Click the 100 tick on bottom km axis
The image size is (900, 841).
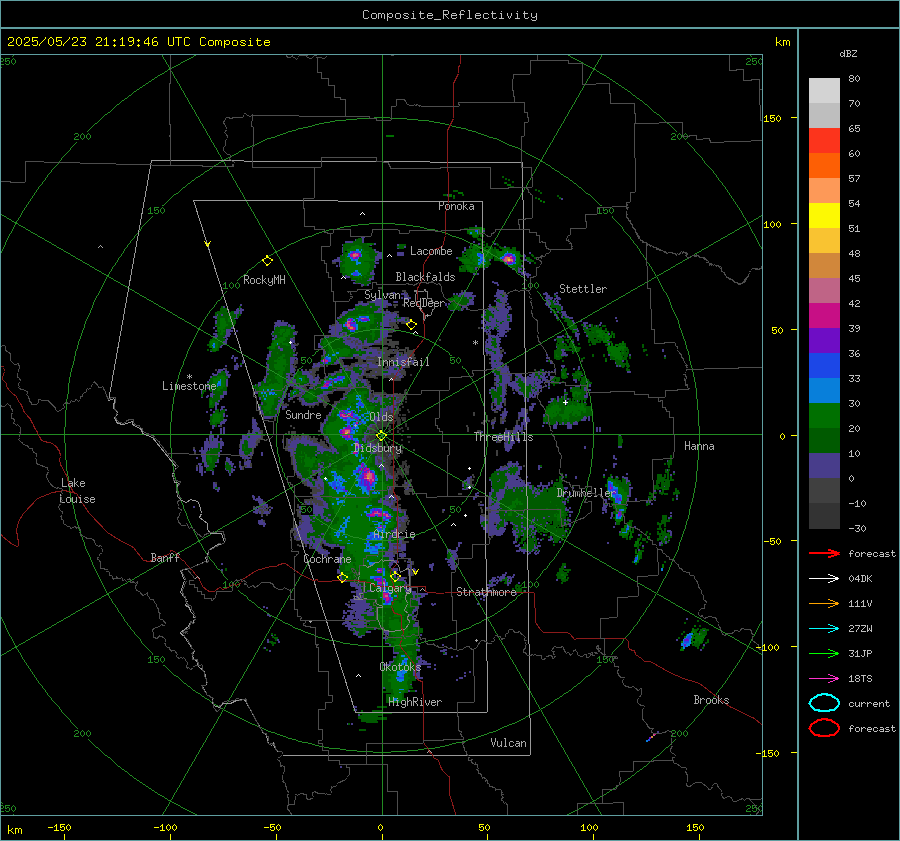coord(589,828)
